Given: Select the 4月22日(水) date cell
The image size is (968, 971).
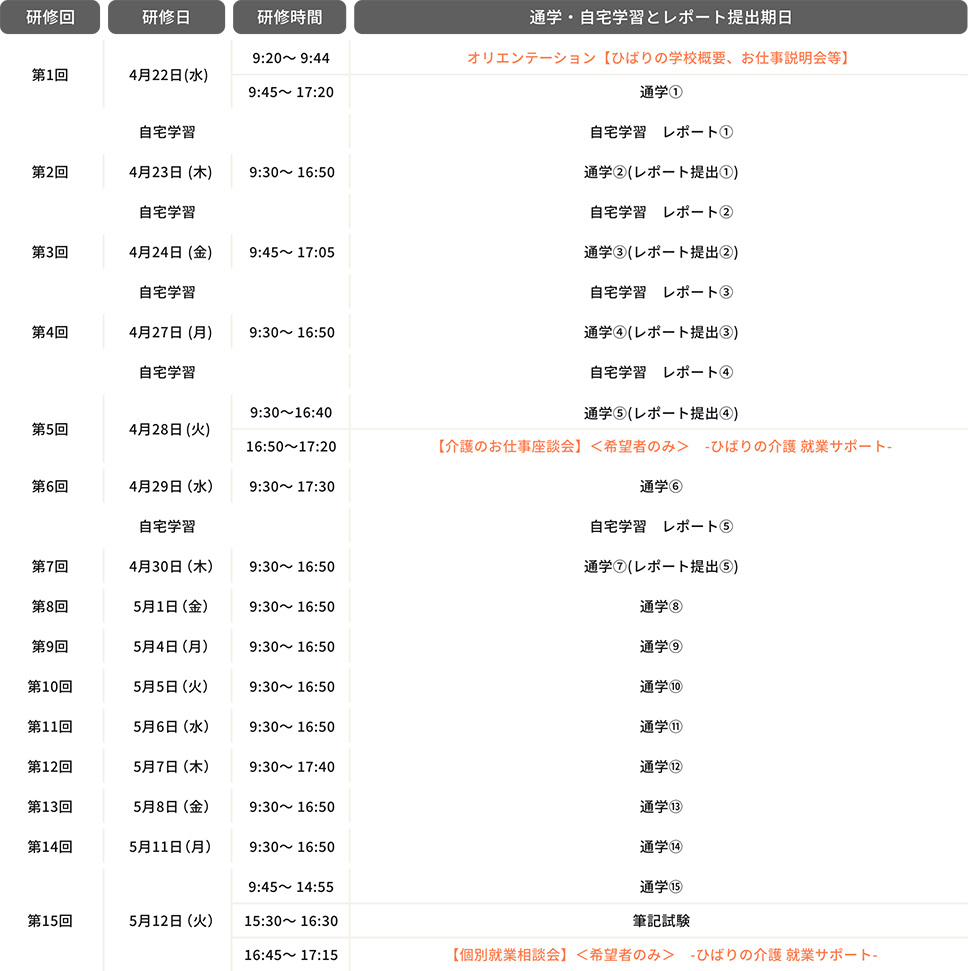Looking at the screenshot, I should (x=168, y=75).
